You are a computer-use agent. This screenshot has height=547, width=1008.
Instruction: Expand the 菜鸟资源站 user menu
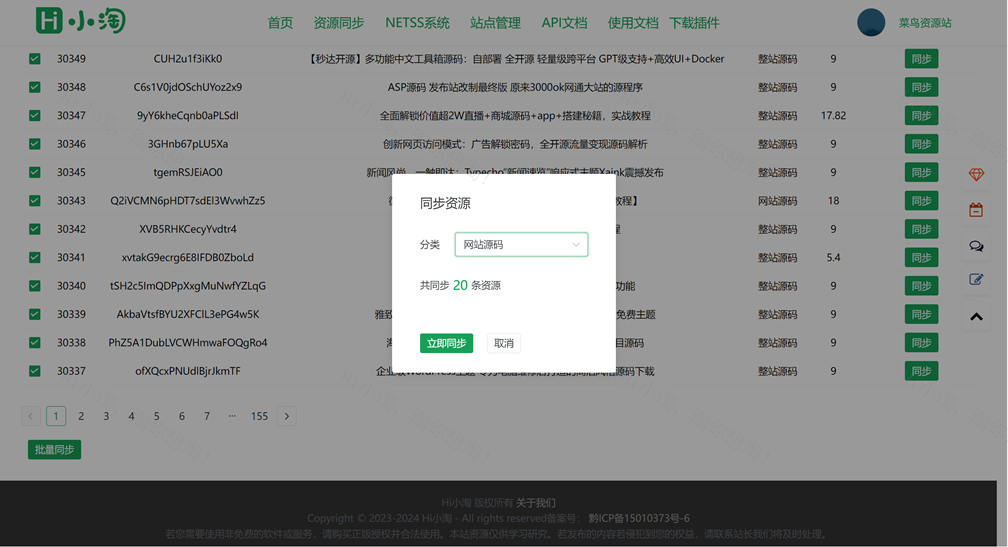click(924, 23)
